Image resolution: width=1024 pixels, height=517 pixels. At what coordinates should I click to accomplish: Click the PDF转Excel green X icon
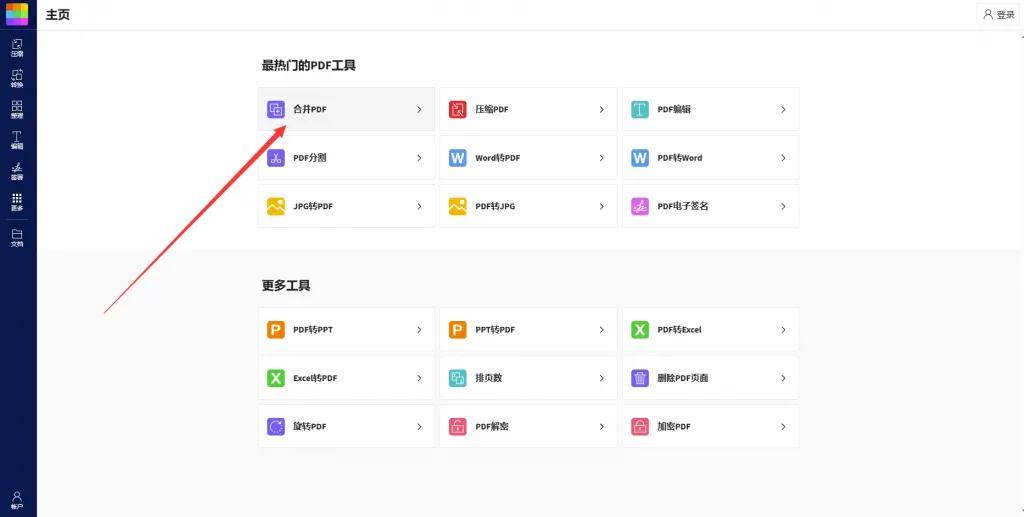tap(640, 330)
